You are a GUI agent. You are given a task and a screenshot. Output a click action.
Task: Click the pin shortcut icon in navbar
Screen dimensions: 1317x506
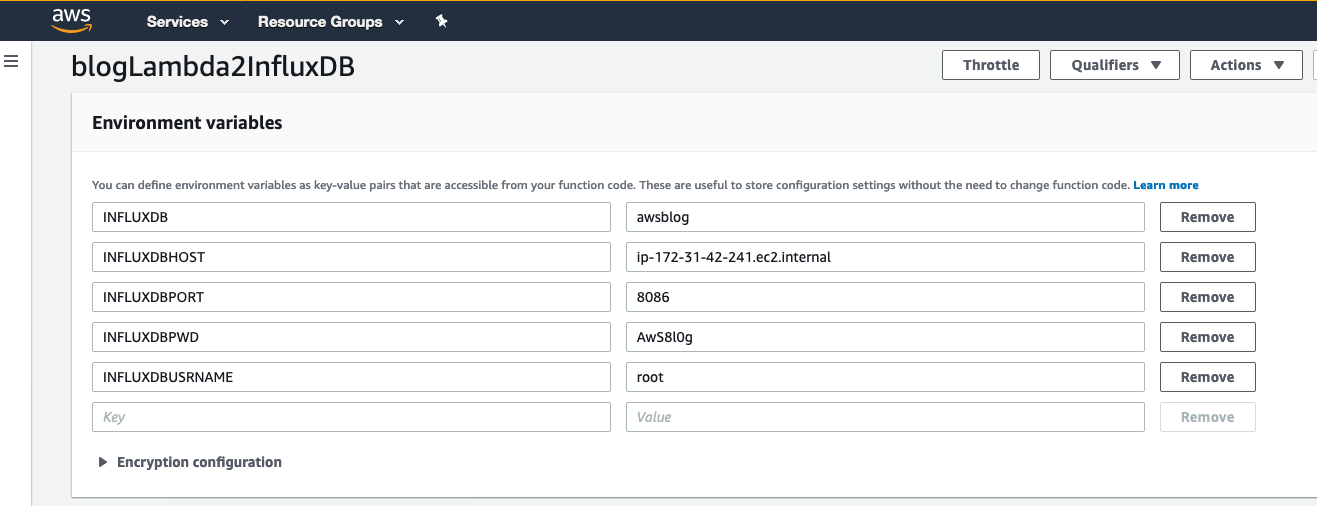point(442,21)
